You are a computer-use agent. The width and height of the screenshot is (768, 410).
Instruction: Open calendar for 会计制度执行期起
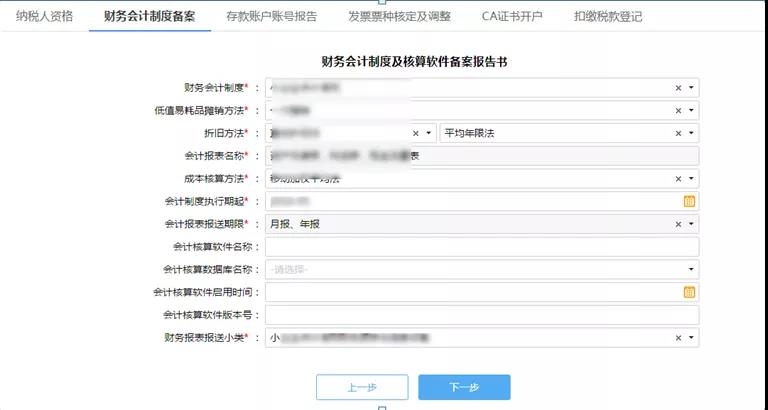point(689,201)
